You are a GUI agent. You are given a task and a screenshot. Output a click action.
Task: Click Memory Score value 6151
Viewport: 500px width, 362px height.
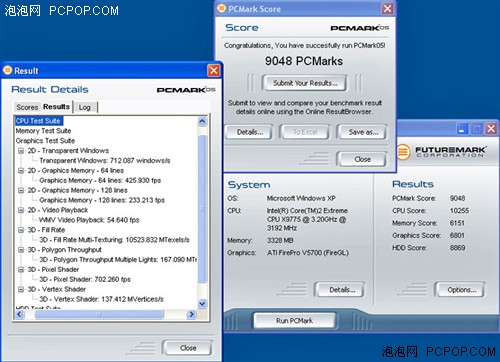(x=457, y=223)
